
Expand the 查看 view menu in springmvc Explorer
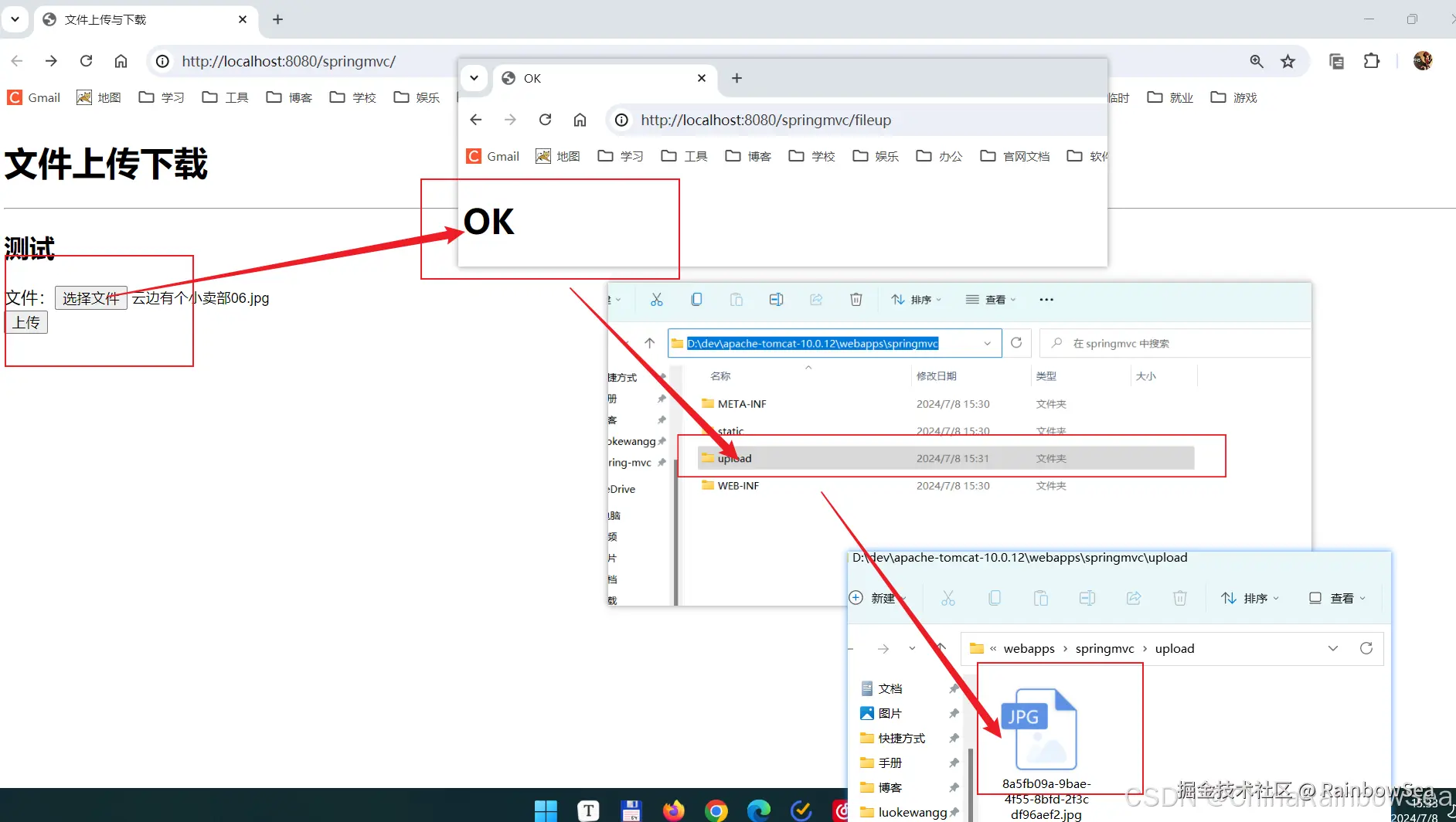[991, 300]
